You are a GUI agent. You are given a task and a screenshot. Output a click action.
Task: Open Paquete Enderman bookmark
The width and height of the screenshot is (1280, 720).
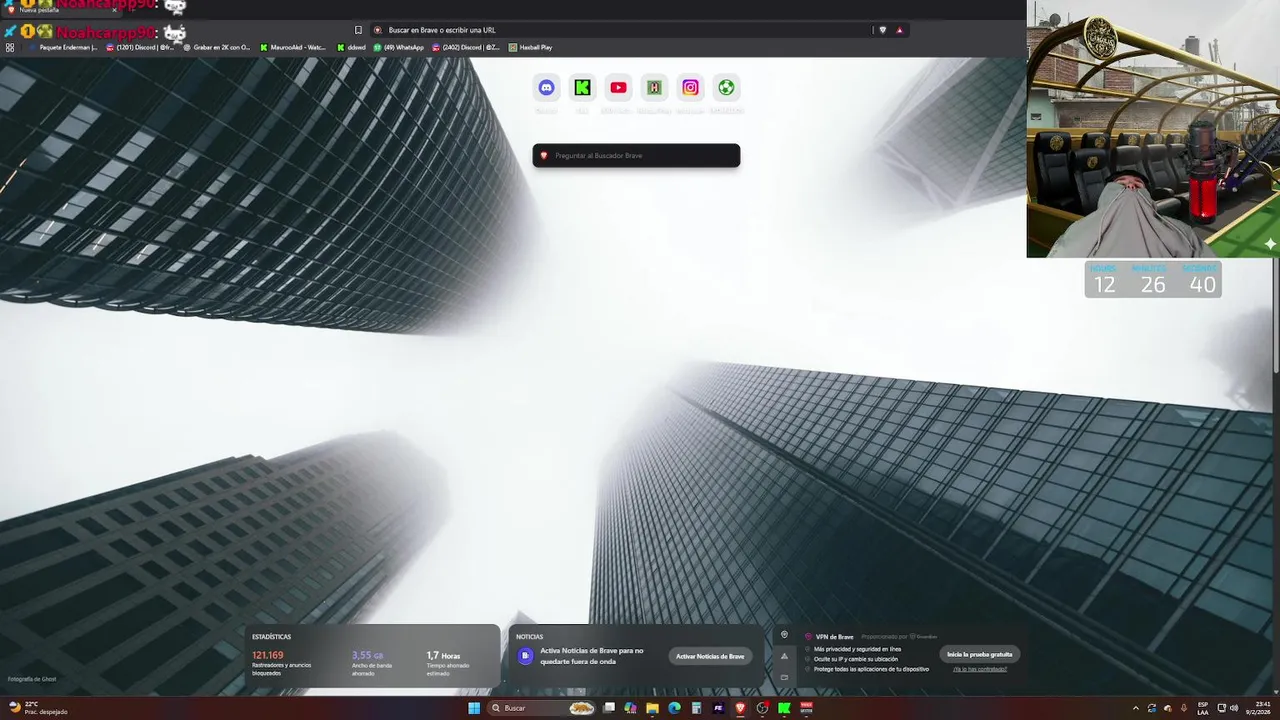[64, 47]
